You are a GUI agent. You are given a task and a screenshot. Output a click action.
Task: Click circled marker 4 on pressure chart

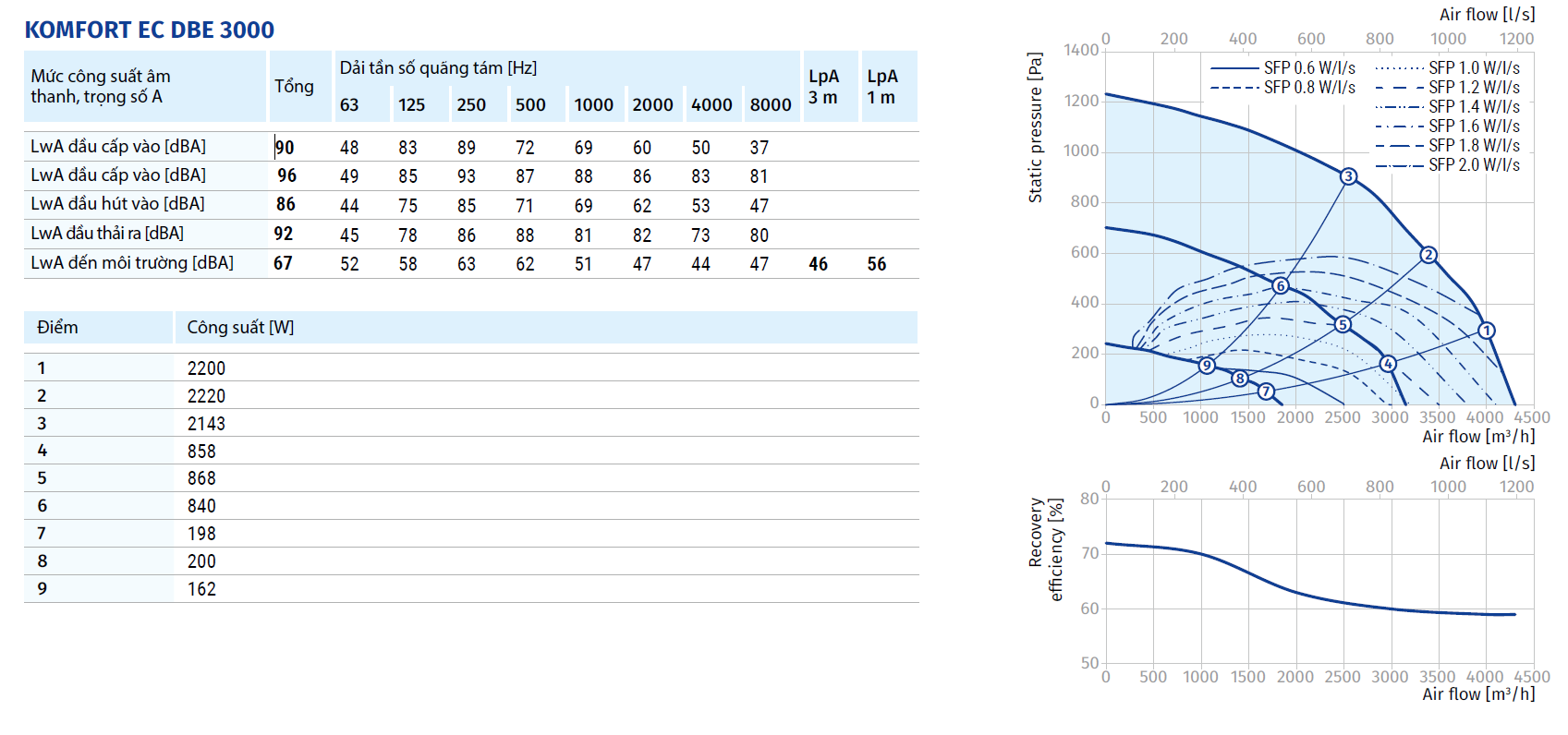coord(1388,364)
